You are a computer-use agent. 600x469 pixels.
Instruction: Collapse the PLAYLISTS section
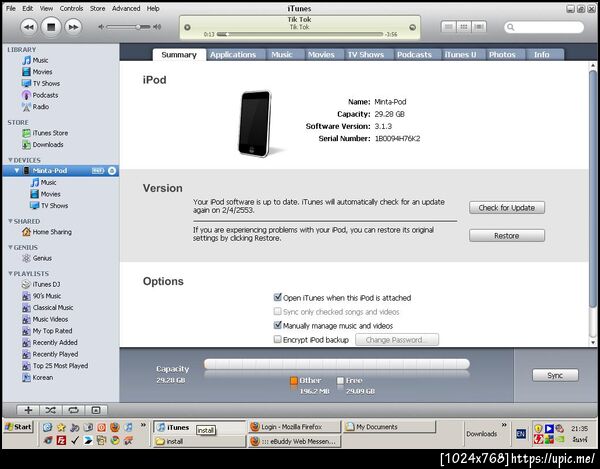(10, 274)
